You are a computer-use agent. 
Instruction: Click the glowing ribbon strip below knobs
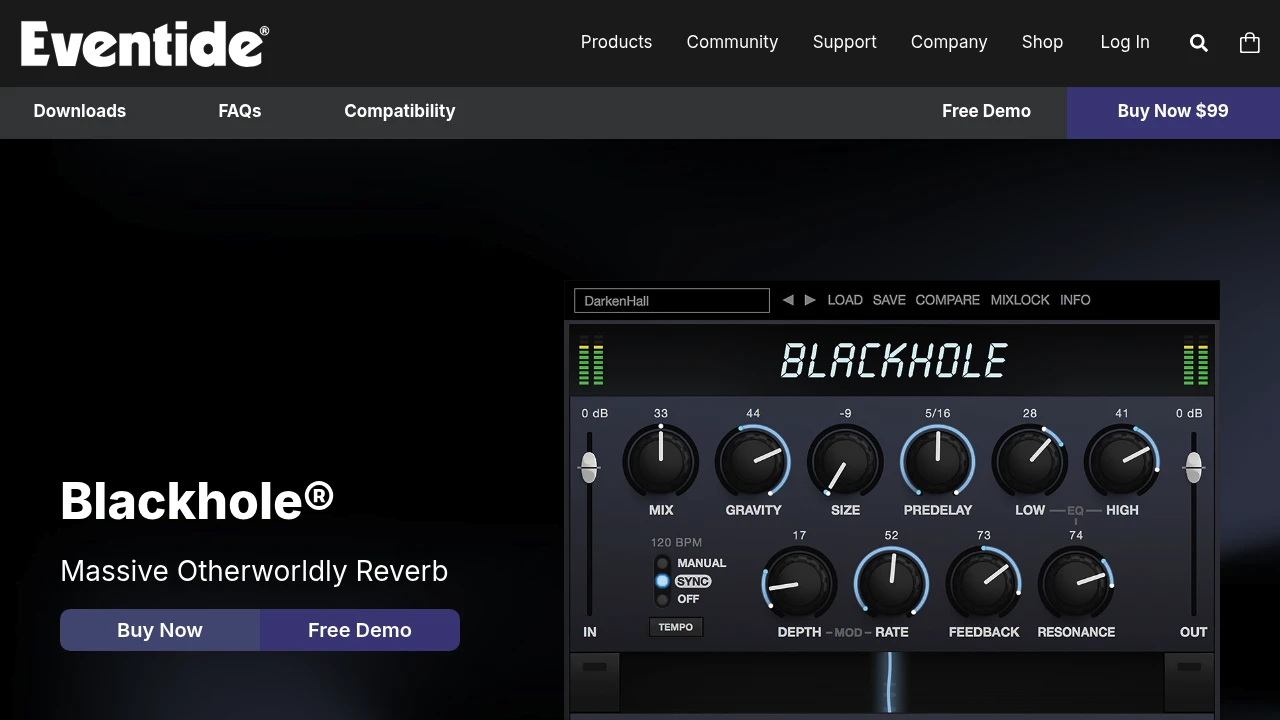(892, 683)
